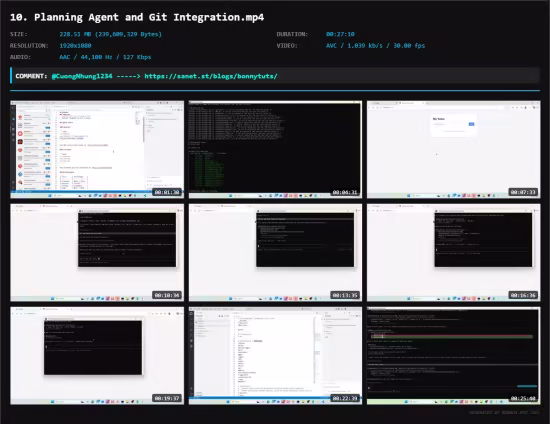Select the terminal thumbnail stamped 00:25:40
The height and width of the screenshot is (424, 550).
454,356
